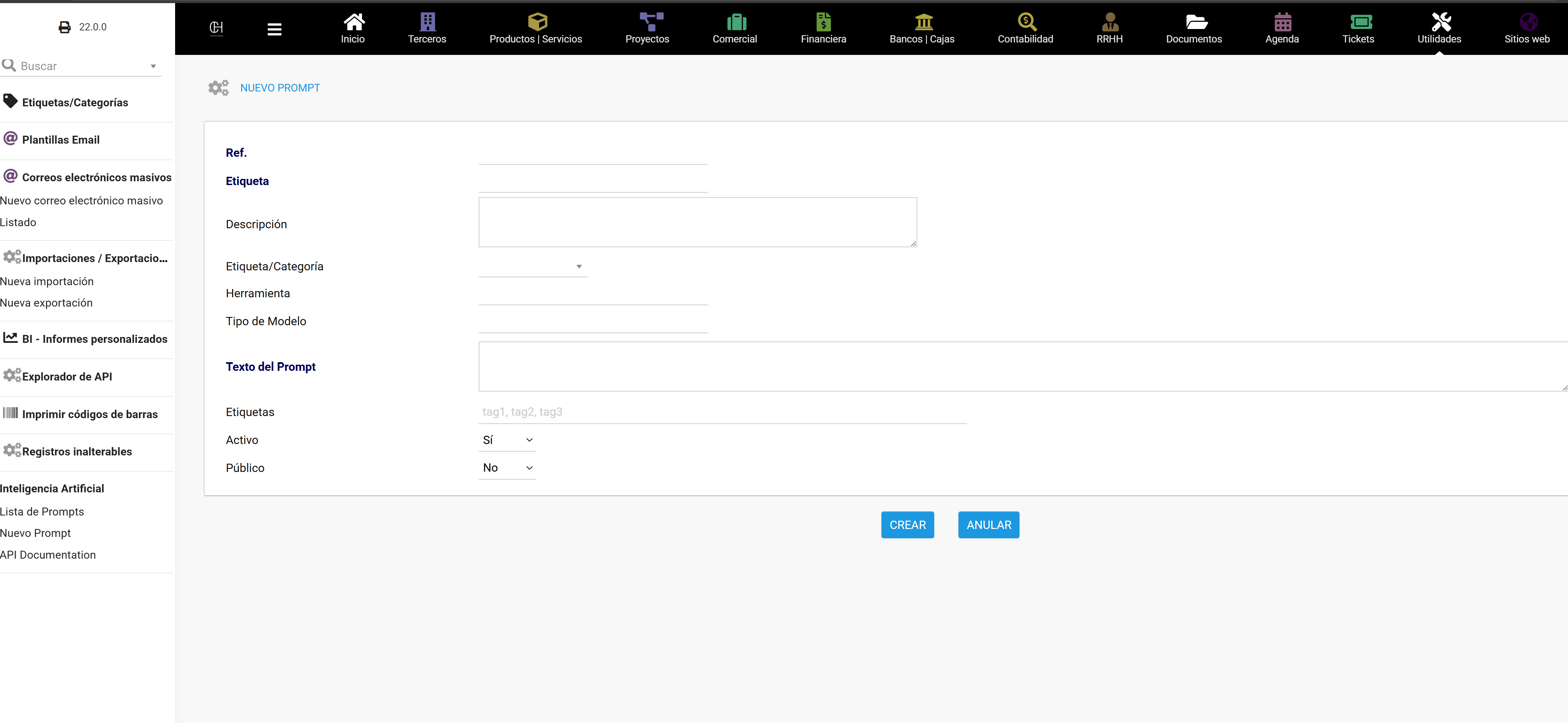Expand the Etiqueta/Categoría select box
Screen dimensions: 1568x723
click(x=532, y=267)
